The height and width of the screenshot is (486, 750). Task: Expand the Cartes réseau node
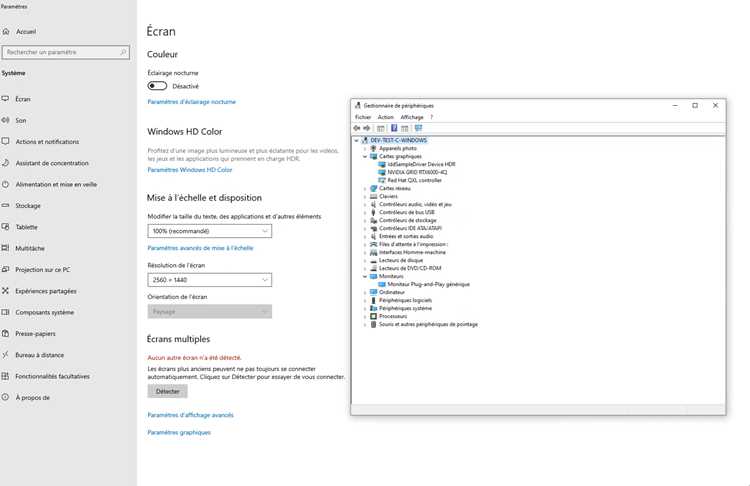(365, 188)
